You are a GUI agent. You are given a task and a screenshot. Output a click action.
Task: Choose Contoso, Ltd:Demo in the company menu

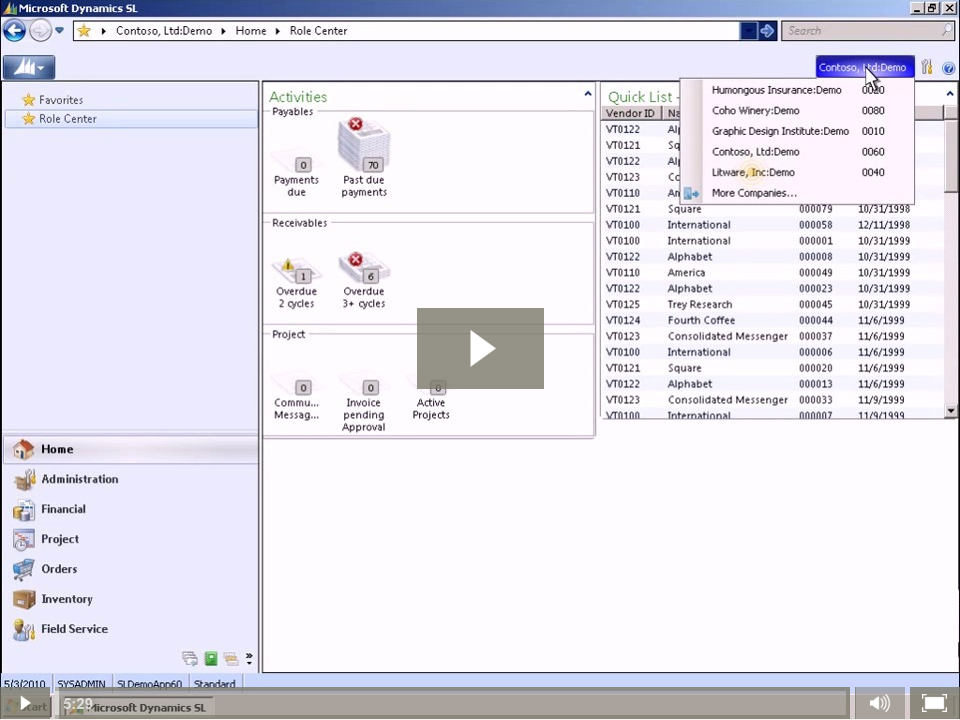798,152
